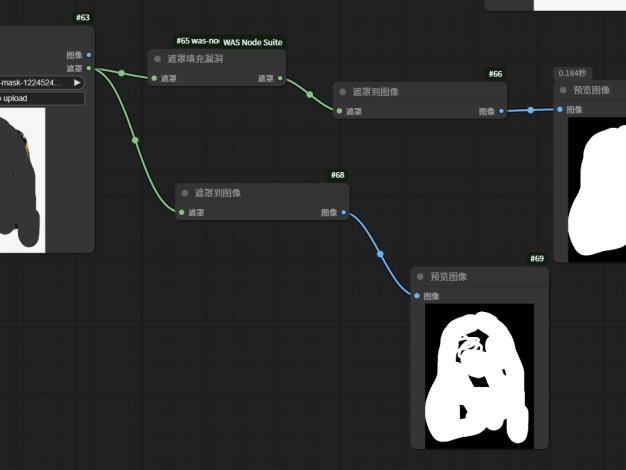Click the 遮罩 input slot on node #68
Screen dimensions: 626x470
point(182,212)
